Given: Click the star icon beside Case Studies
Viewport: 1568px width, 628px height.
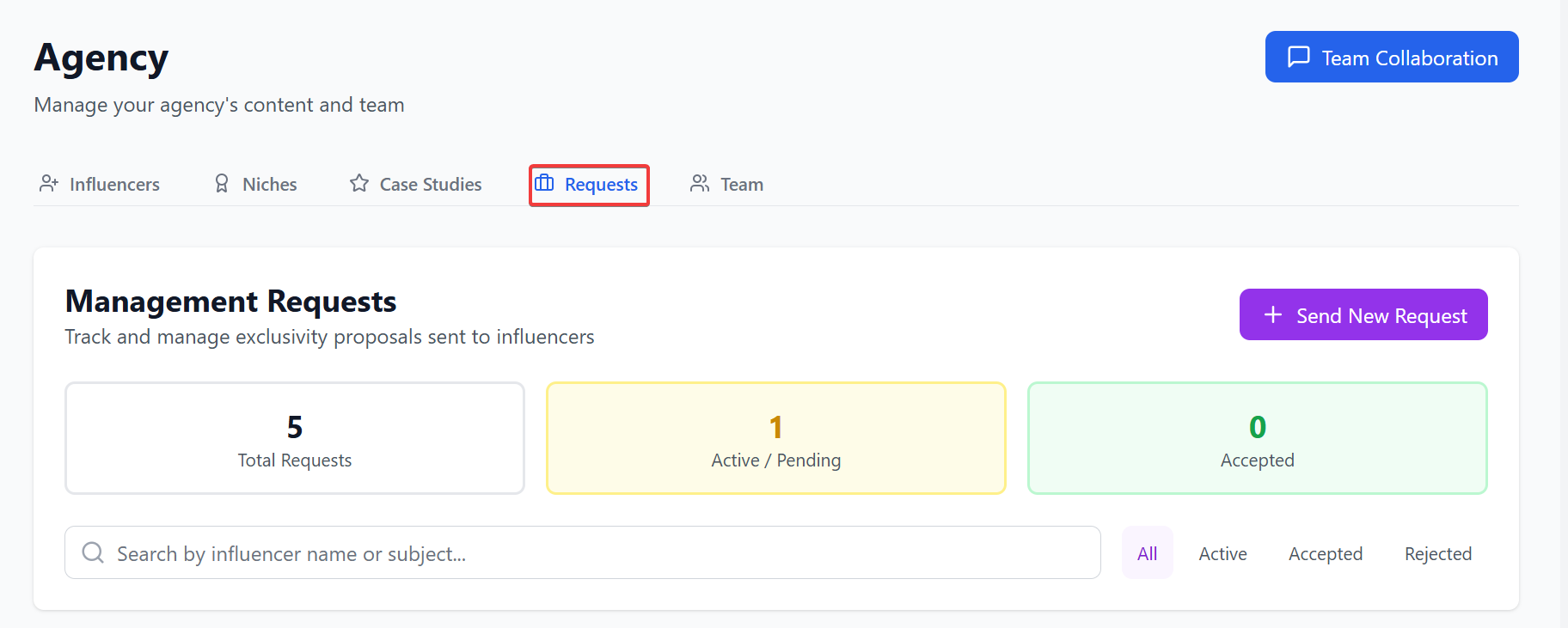Looking at the screenshot, I should 359,184.
